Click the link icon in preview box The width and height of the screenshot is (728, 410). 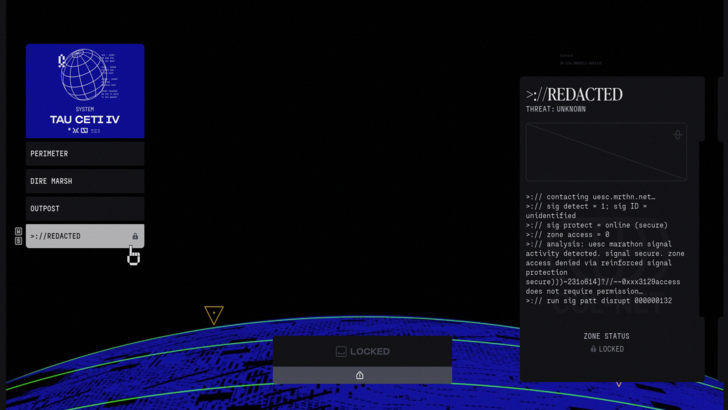tap(677, 135)
